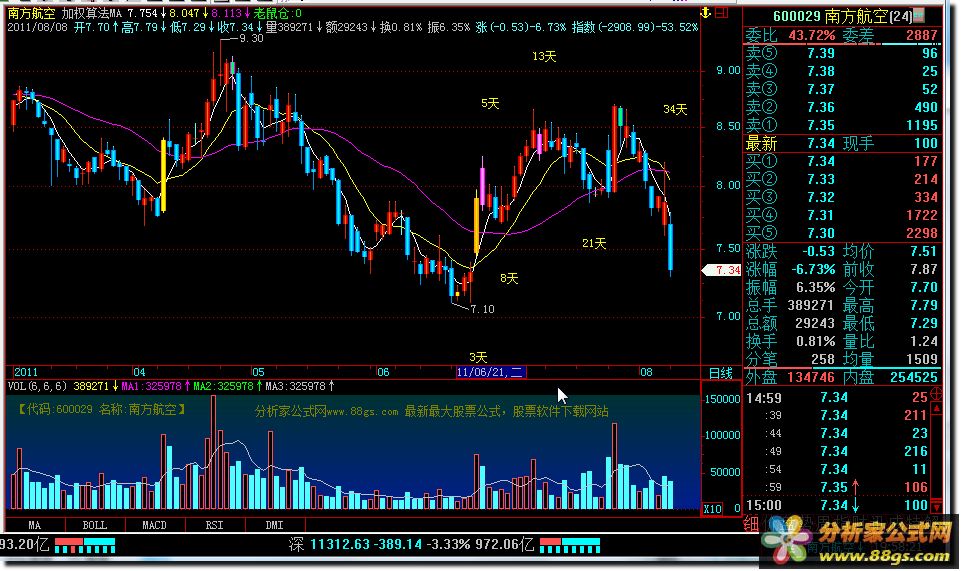The image size is (961, 571).
Task: Click the trade list scroll-up arrow
Action: click(x=936, y=407)
